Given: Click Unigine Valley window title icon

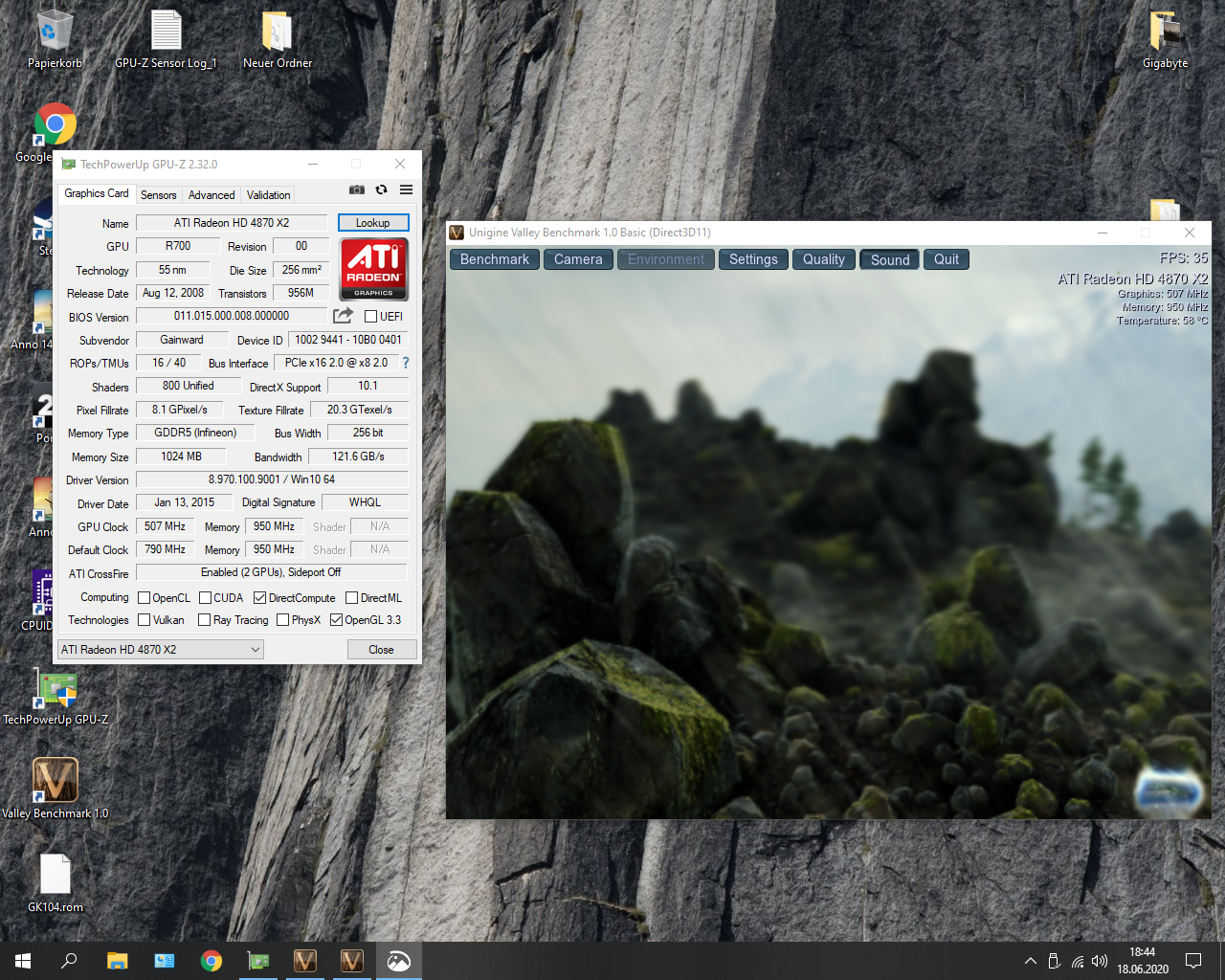Looking at the screenshot, I should 457,233.
